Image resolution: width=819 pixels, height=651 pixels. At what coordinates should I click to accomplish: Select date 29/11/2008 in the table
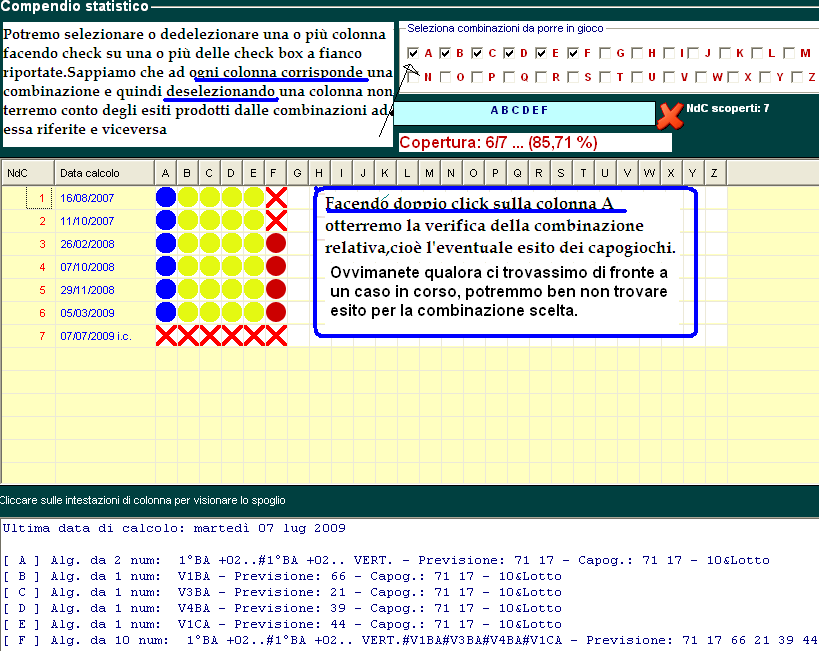click(87, 290)
